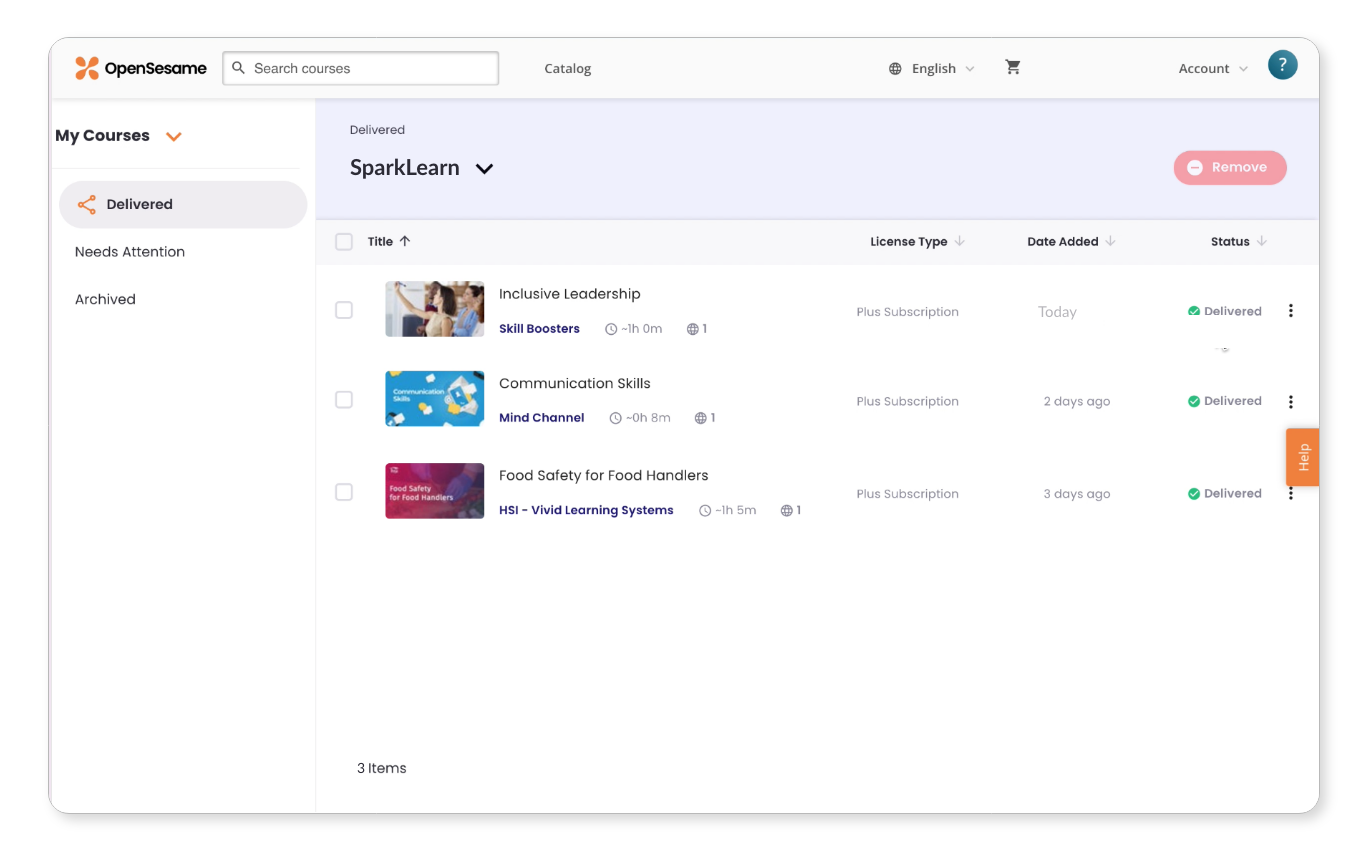Click the '2 days ago' date cell
1368x851 pixels.
[1077, 401]
